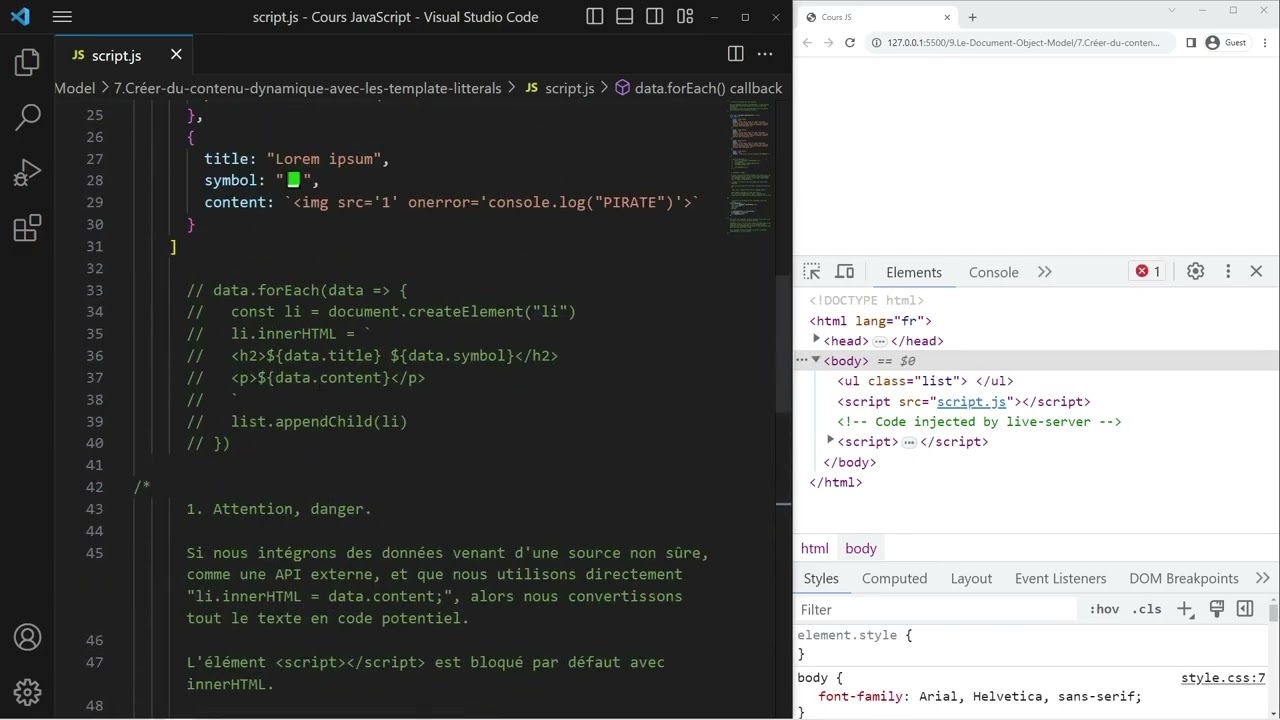Open the 1 error indicator badge
The height and width of the screenshot is (720, 1280).
pos(1148,271)
